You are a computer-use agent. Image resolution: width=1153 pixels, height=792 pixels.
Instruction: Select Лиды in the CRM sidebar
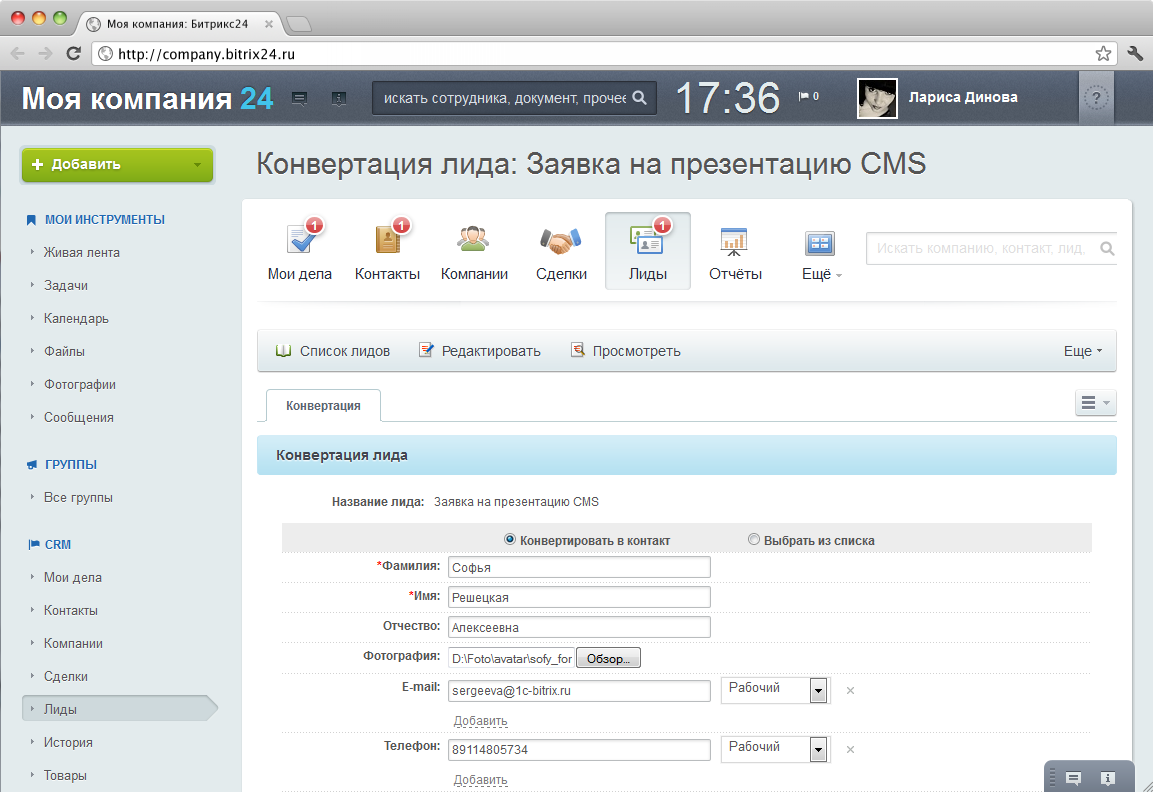tap(120, 710)
